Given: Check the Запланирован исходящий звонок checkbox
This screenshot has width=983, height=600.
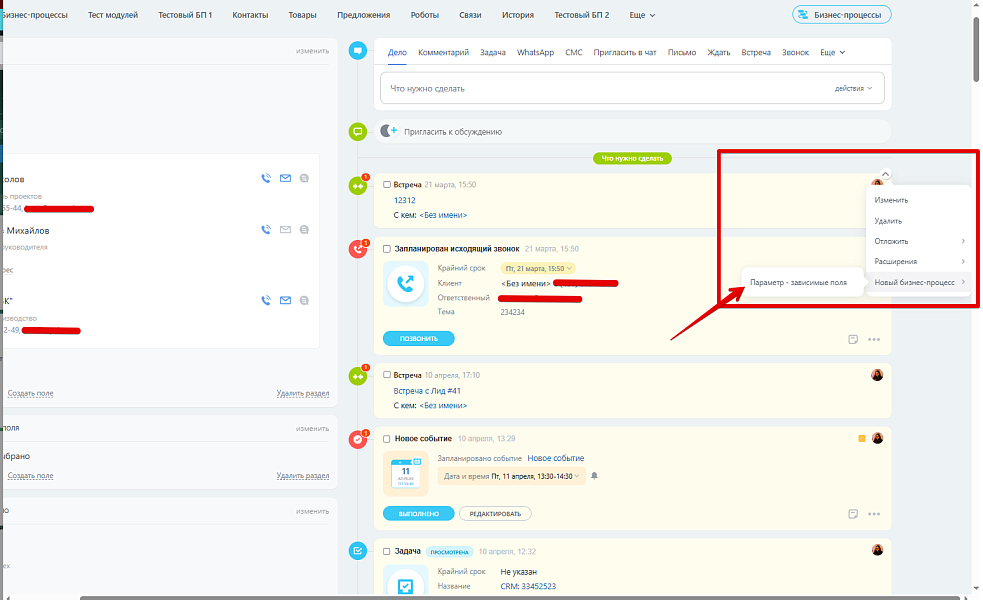Looking at the screenshot, I should (387, 249).
